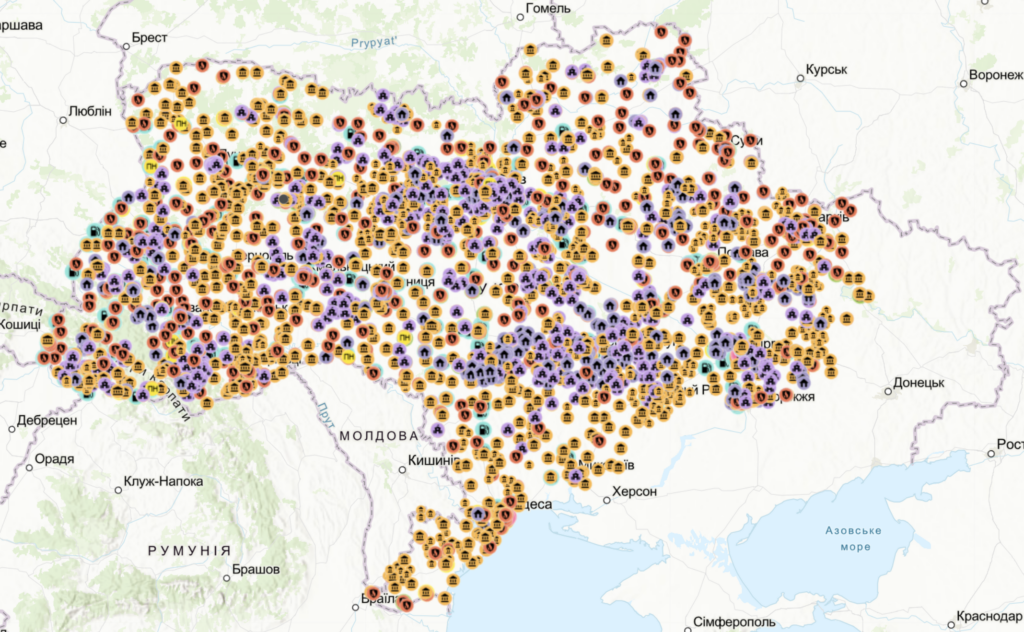The width and height of the screenshot is (1024, 632).
Task: Click the gray circle marker in western Ukraine
Action: pos(284,199)
